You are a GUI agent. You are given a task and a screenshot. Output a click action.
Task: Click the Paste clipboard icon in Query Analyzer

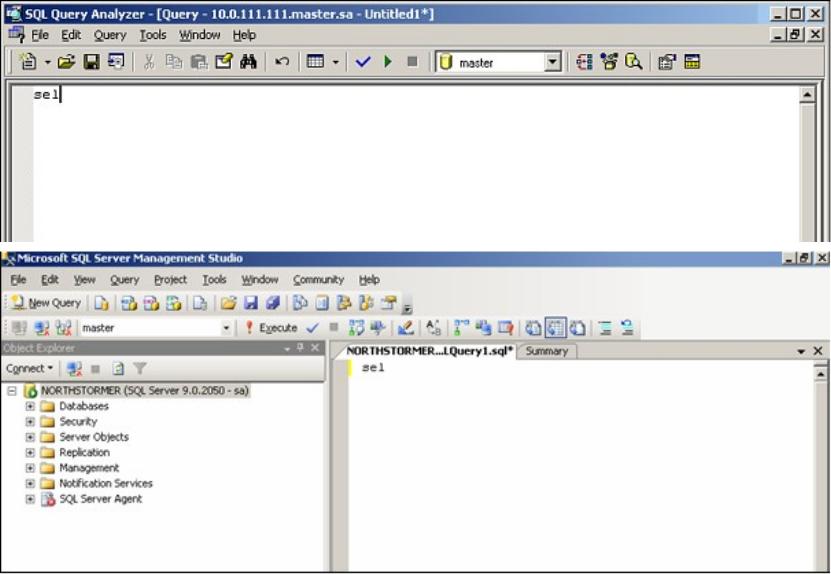[199, 62]
